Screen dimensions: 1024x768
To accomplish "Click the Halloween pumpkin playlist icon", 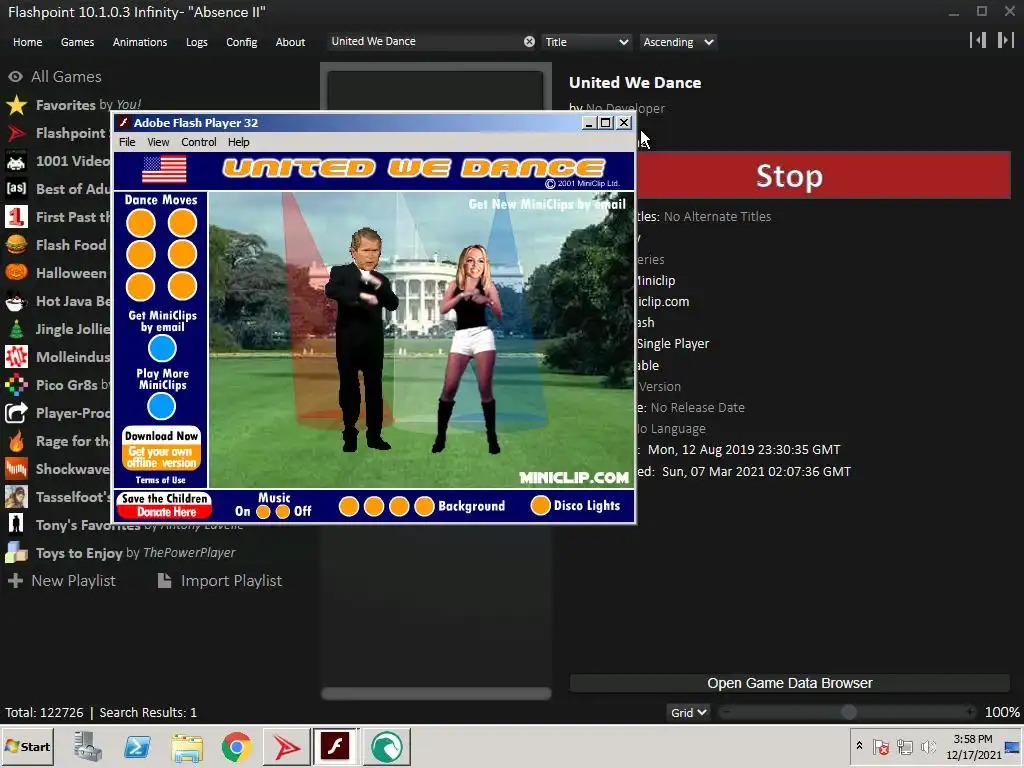I will point(16,272).
